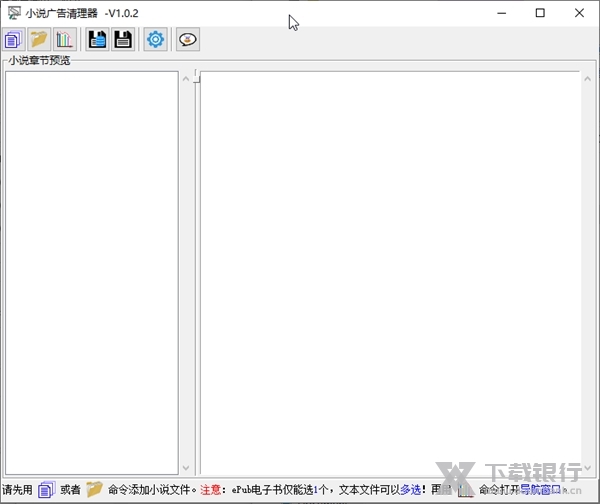Open settings with the blue gear icon
The height and width of the screenshot is (504, 600).
point(155,40)
